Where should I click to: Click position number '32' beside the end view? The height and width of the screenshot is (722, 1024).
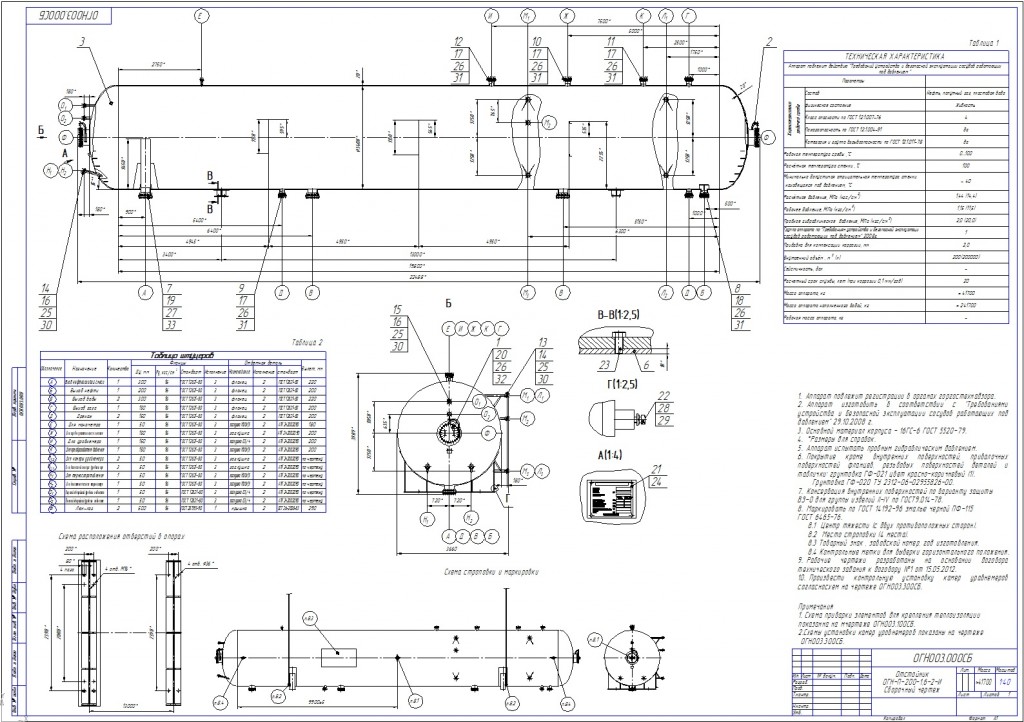(501, 379)
